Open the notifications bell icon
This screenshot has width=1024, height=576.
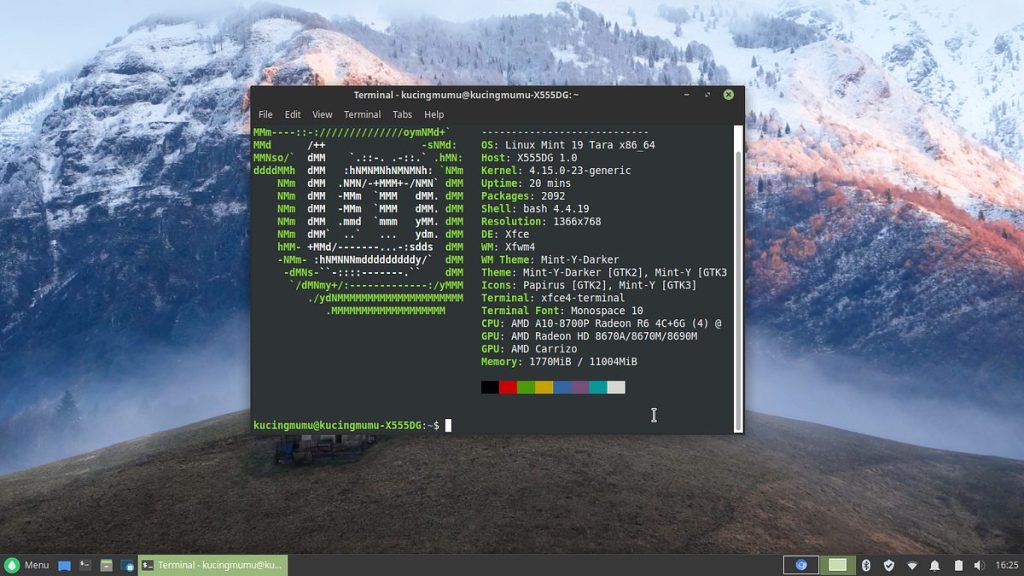(935, 565)
